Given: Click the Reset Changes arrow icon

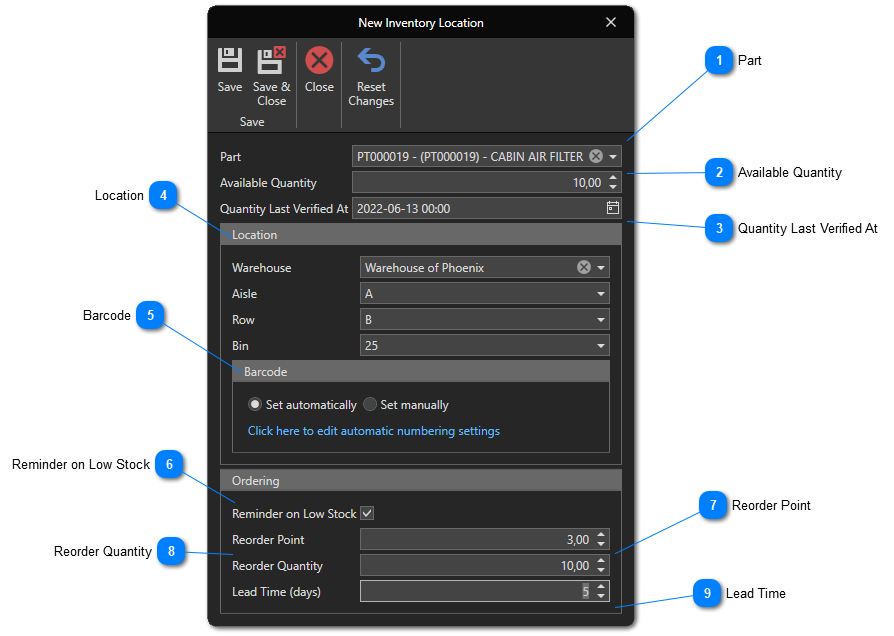Looking at the screenshot, I should pyautogui.click(x=371, y=61).
